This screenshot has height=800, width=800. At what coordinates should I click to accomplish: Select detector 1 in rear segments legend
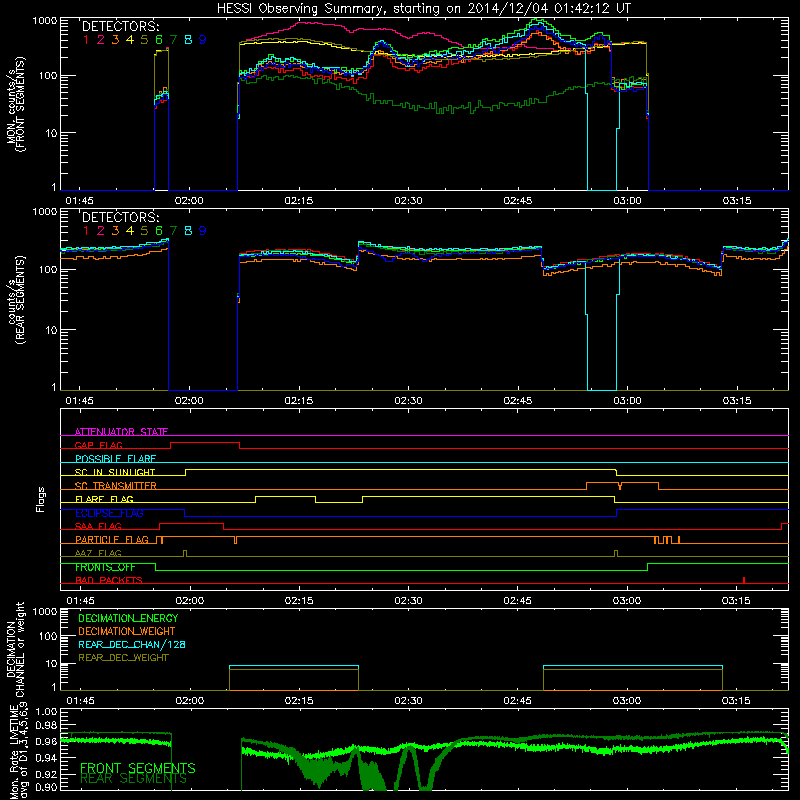pos(86,231)
